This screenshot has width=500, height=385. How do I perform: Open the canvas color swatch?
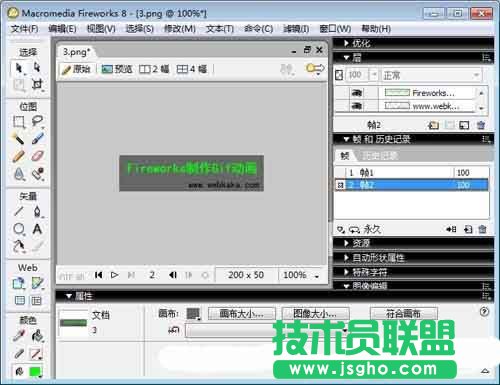point(193,313)
